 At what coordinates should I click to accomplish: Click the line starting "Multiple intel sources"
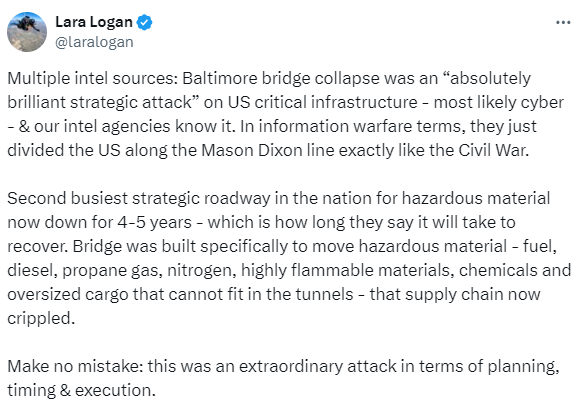tap(269, 79)
